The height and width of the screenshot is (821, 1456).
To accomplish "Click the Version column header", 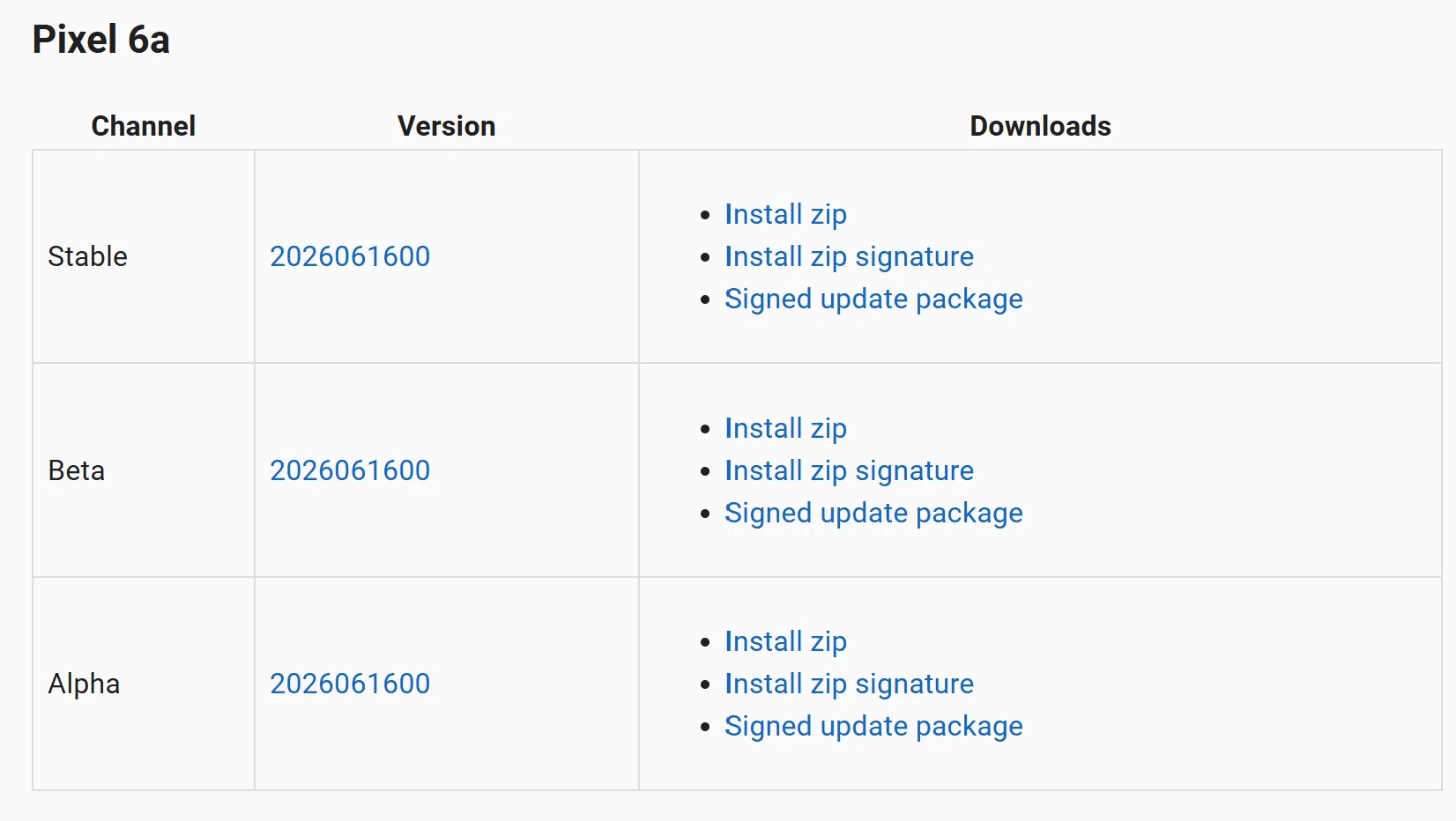I will (447, 126).
